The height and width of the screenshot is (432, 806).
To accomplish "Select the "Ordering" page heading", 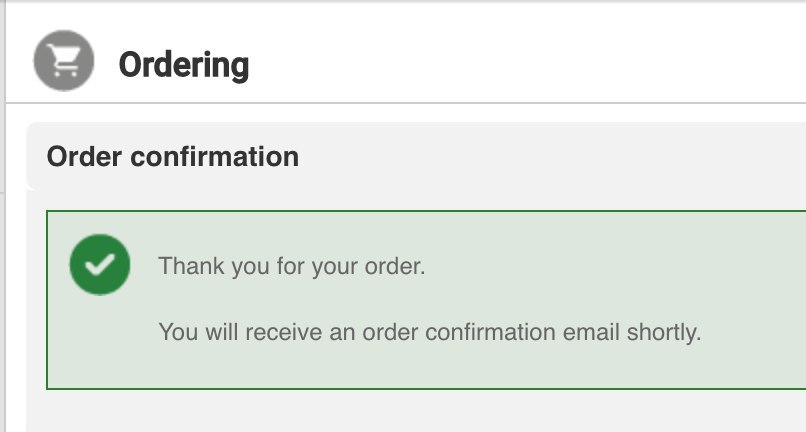I will tap(183, 65).
